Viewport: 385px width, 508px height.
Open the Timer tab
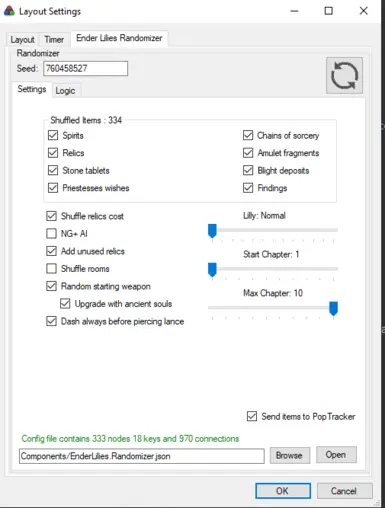point(54,40)
